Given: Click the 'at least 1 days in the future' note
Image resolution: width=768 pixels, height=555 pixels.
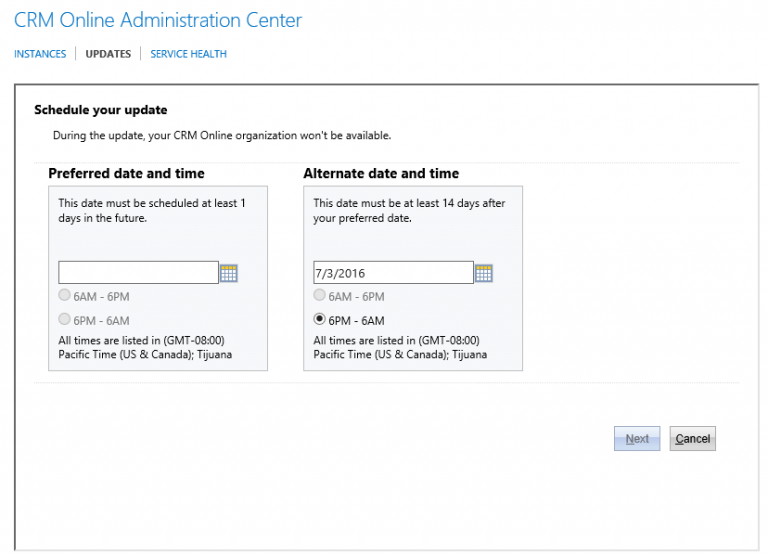Looking at the screenshot, I should (x=152, y=211).
